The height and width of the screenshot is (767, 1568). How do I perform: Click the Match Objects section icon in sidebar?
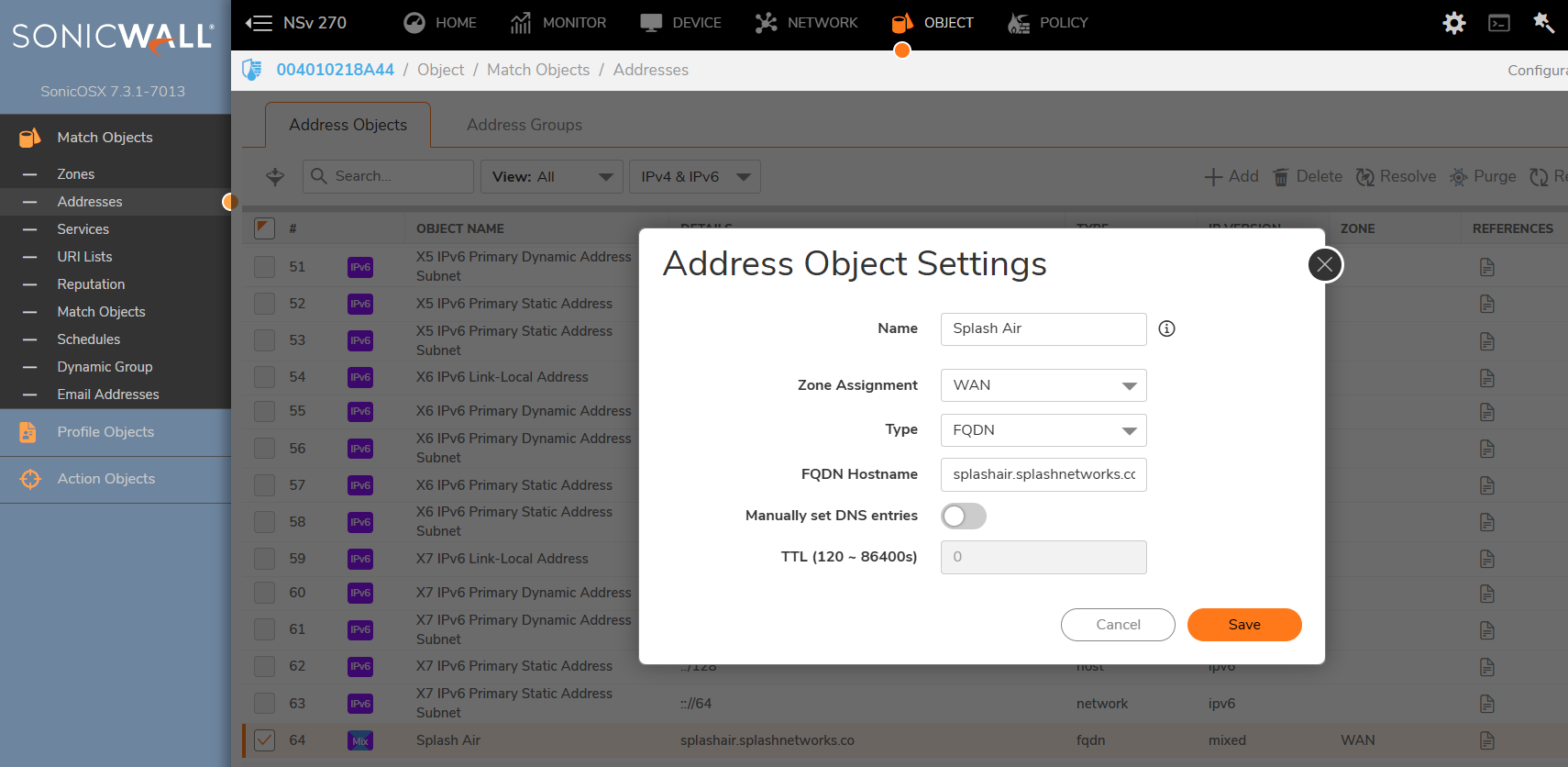(29, 138)
